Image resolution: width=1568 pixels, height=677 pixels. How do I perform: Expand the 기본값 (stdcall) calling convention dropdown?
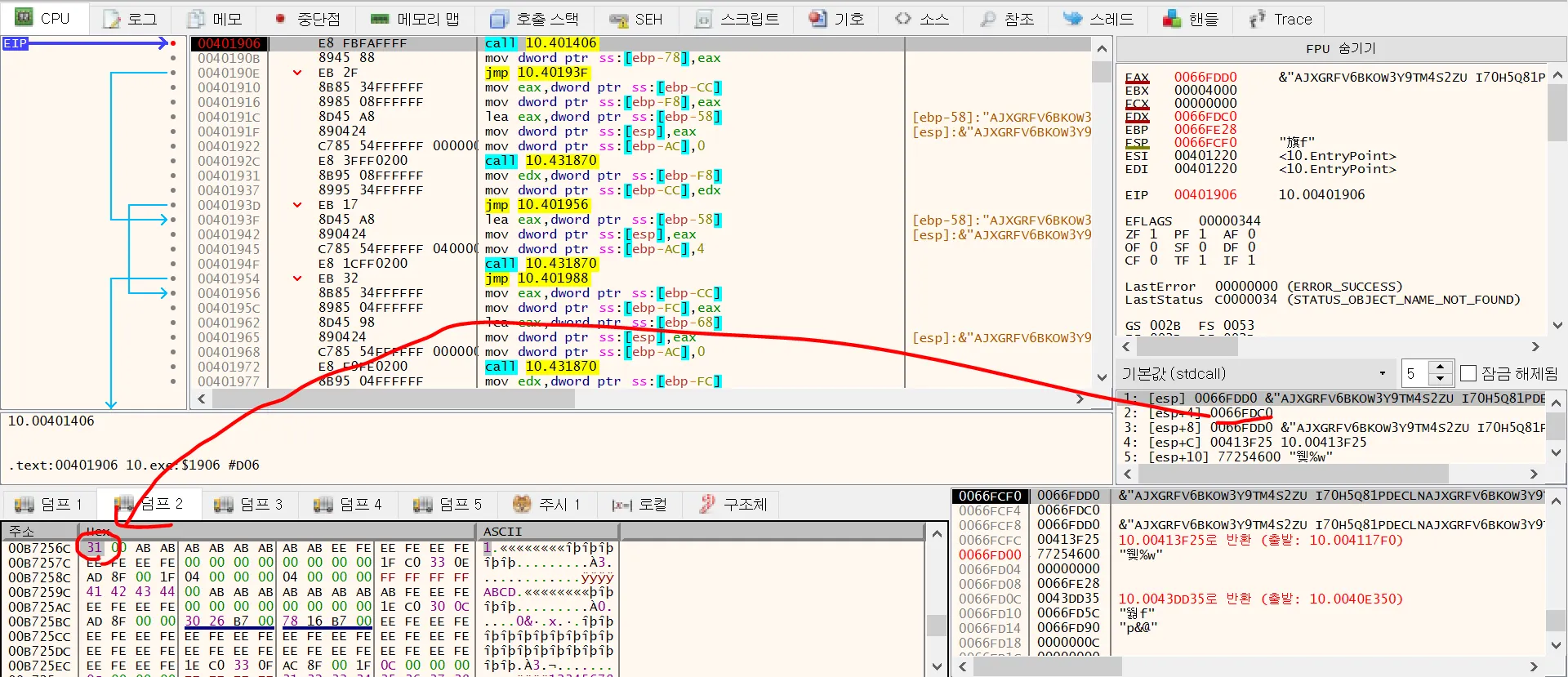tap(1382, 373)
